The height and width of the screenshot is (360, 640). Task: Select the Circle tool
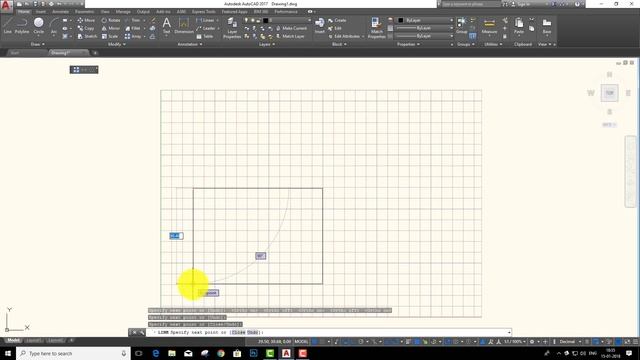[x=38, y=25]
